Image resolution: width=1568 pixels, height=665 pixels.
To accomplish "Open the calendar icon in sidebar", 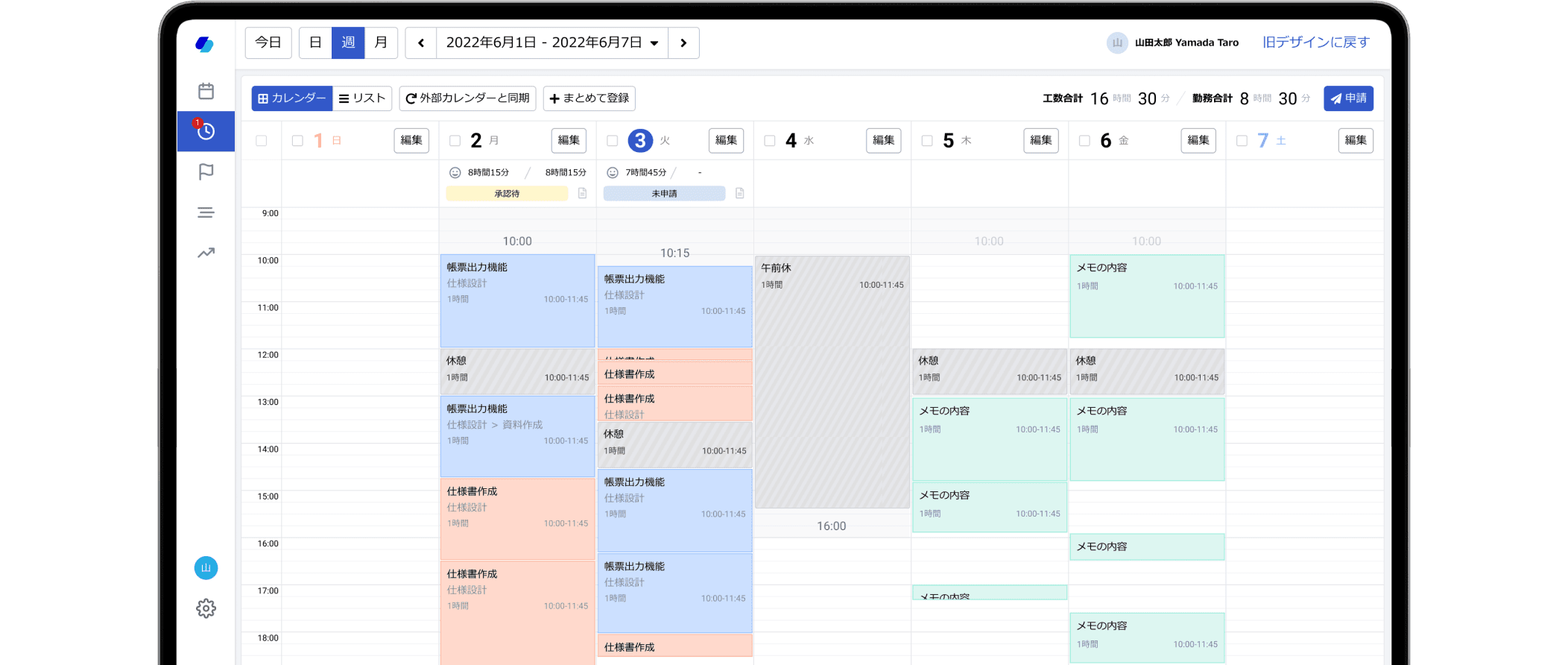I will [206, 91].
